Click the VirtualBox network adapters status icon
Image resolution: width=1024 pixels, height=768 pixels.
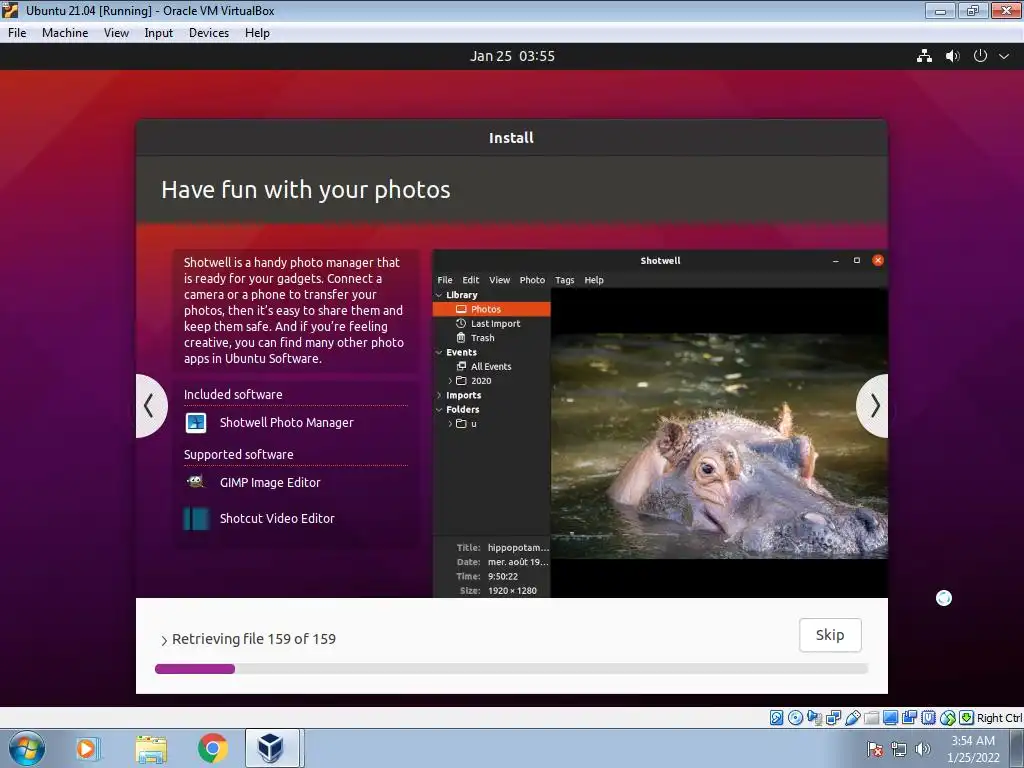pyautogui.click(x=833, y=718)
